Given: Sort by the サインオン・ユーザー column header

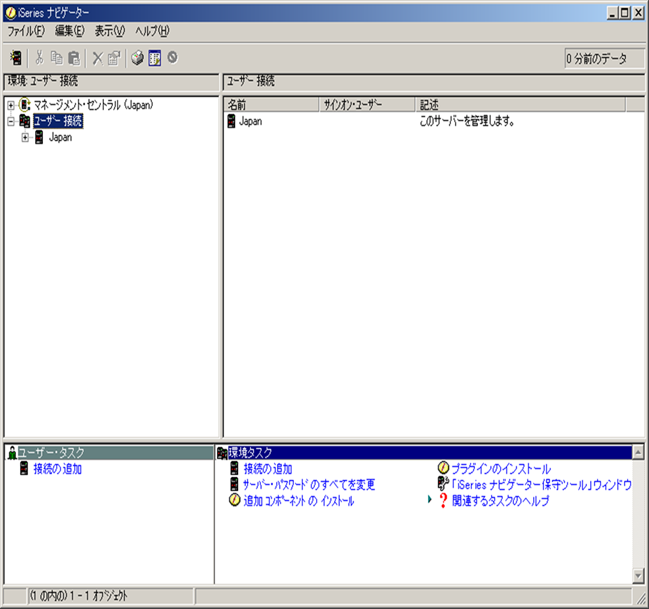Looking at the screenshot, I should [x=367, y=105].
